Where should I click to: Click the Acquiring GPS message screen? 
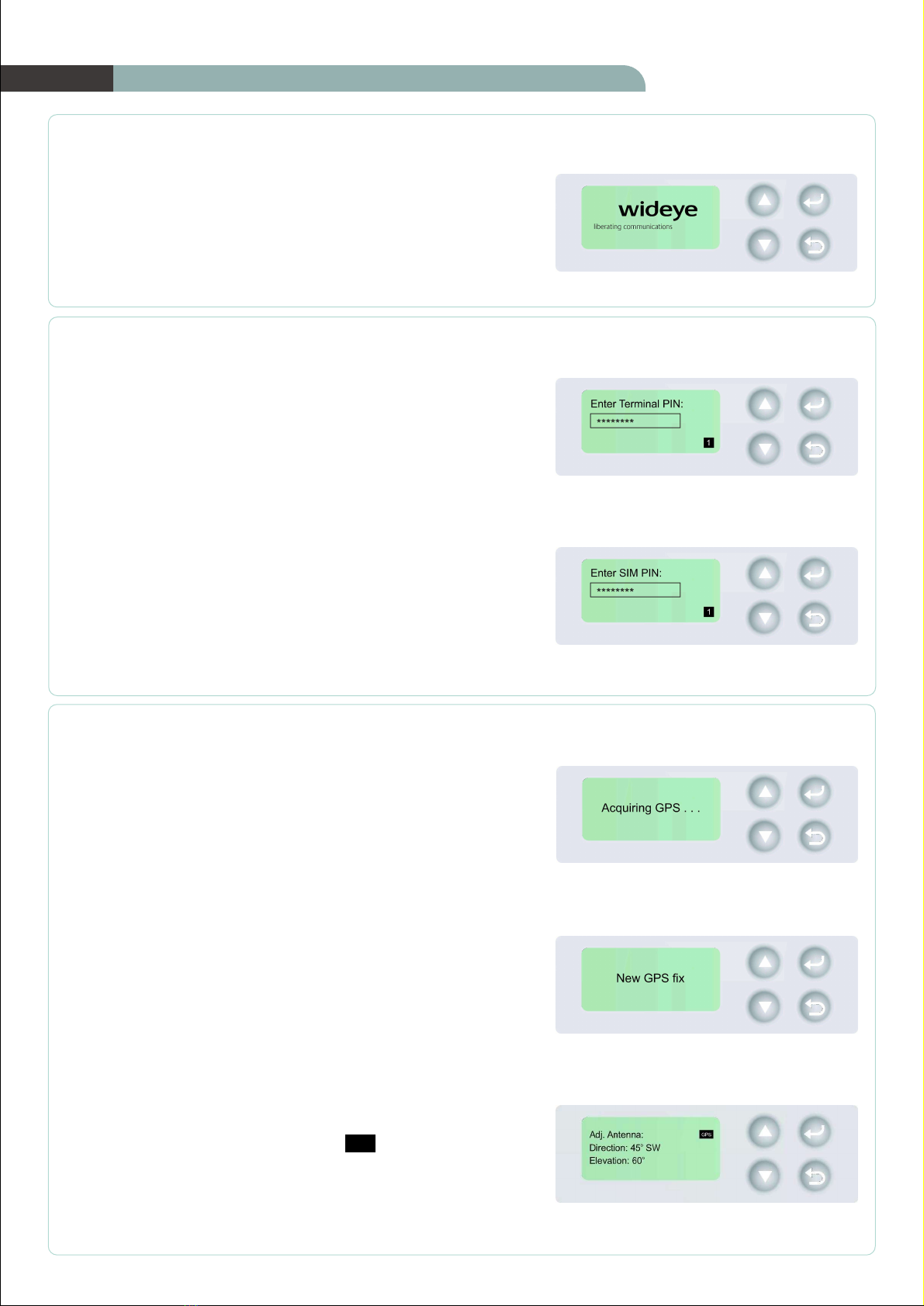[651, 809]
